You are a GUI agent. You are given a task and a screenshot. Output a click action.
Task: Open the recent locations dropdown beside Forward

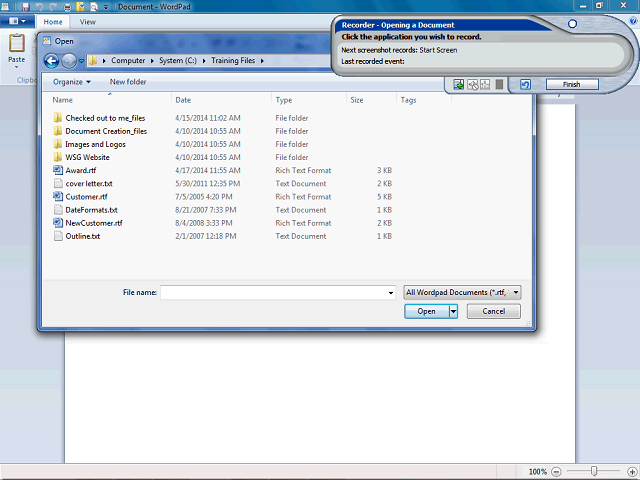point(81,61)
